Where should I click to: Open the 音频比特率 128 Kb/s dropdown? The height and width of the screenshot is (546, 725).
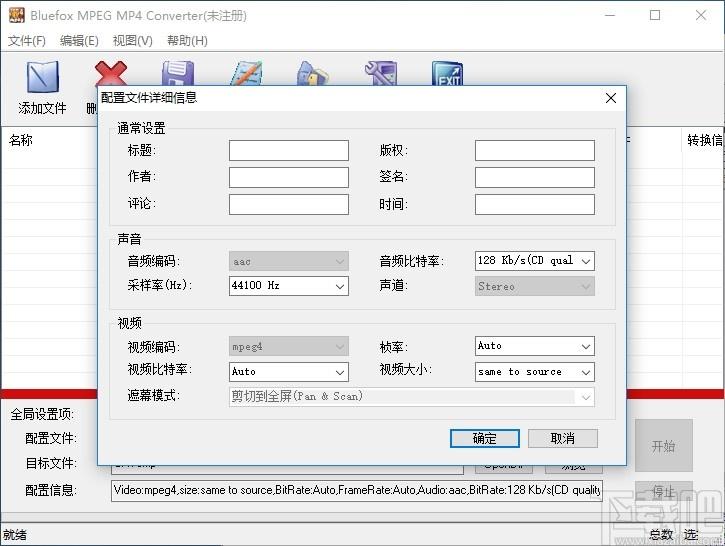tap(535, 261)
